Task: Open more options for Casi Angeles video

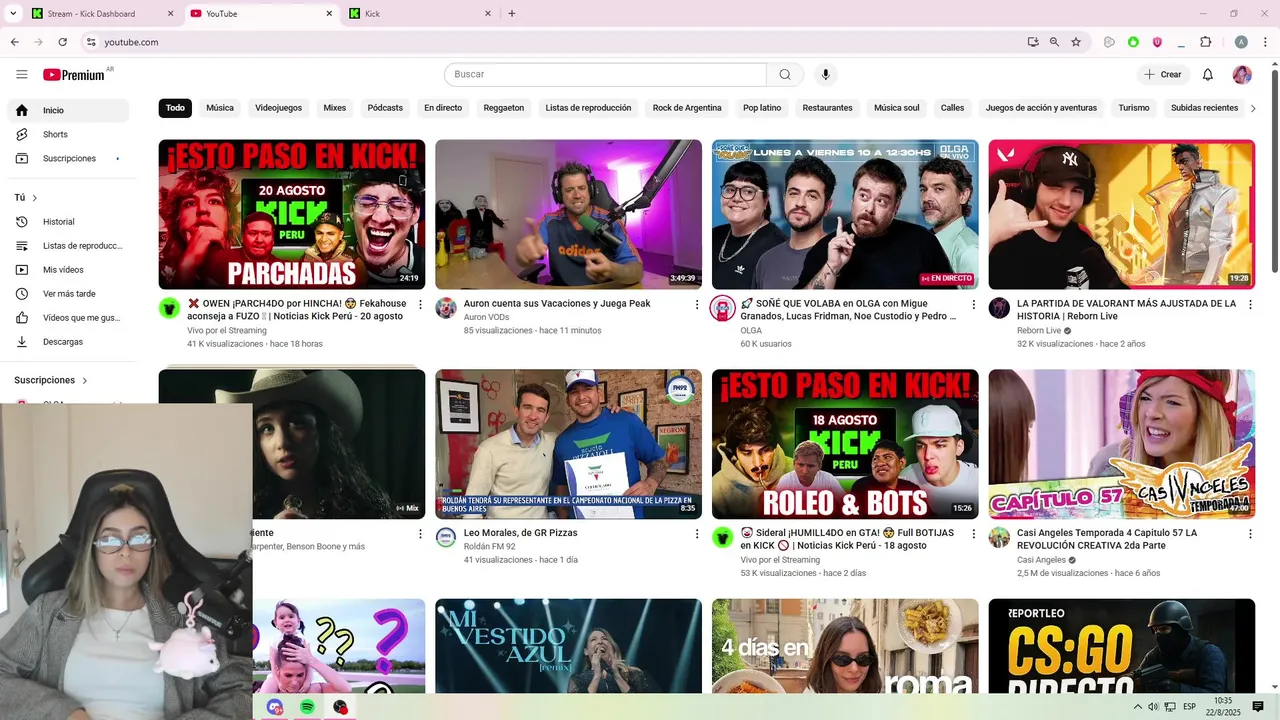Action: click(x=1250, y=534)
